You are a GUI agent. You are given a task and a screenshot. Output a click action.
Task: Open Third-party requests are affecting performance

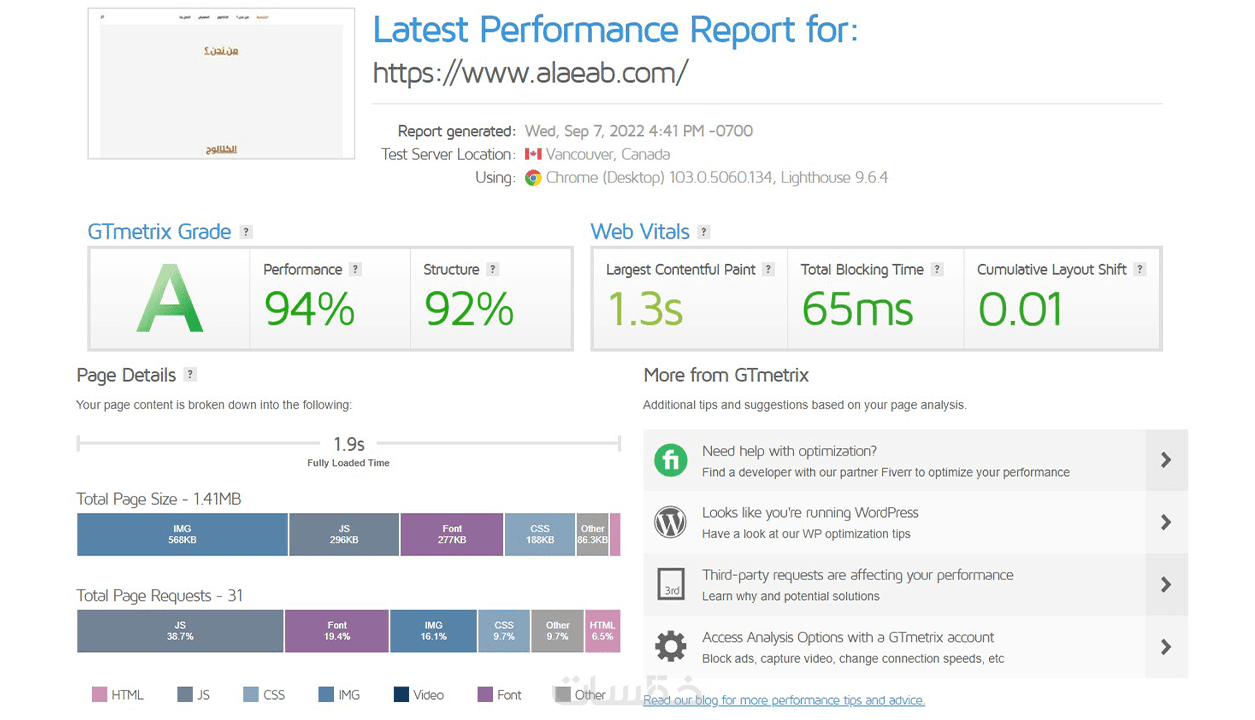(x=915, y=584)
